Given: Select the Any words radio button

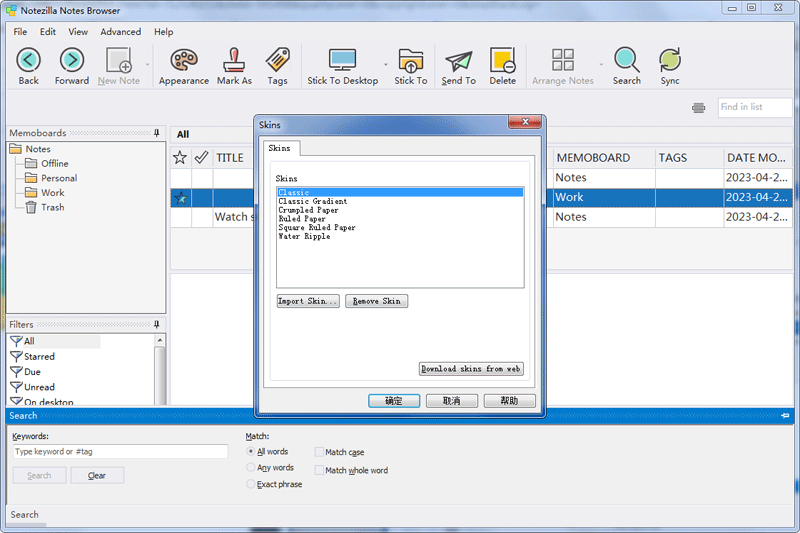Looking at the screenshot, I should (x=251, y=467).
